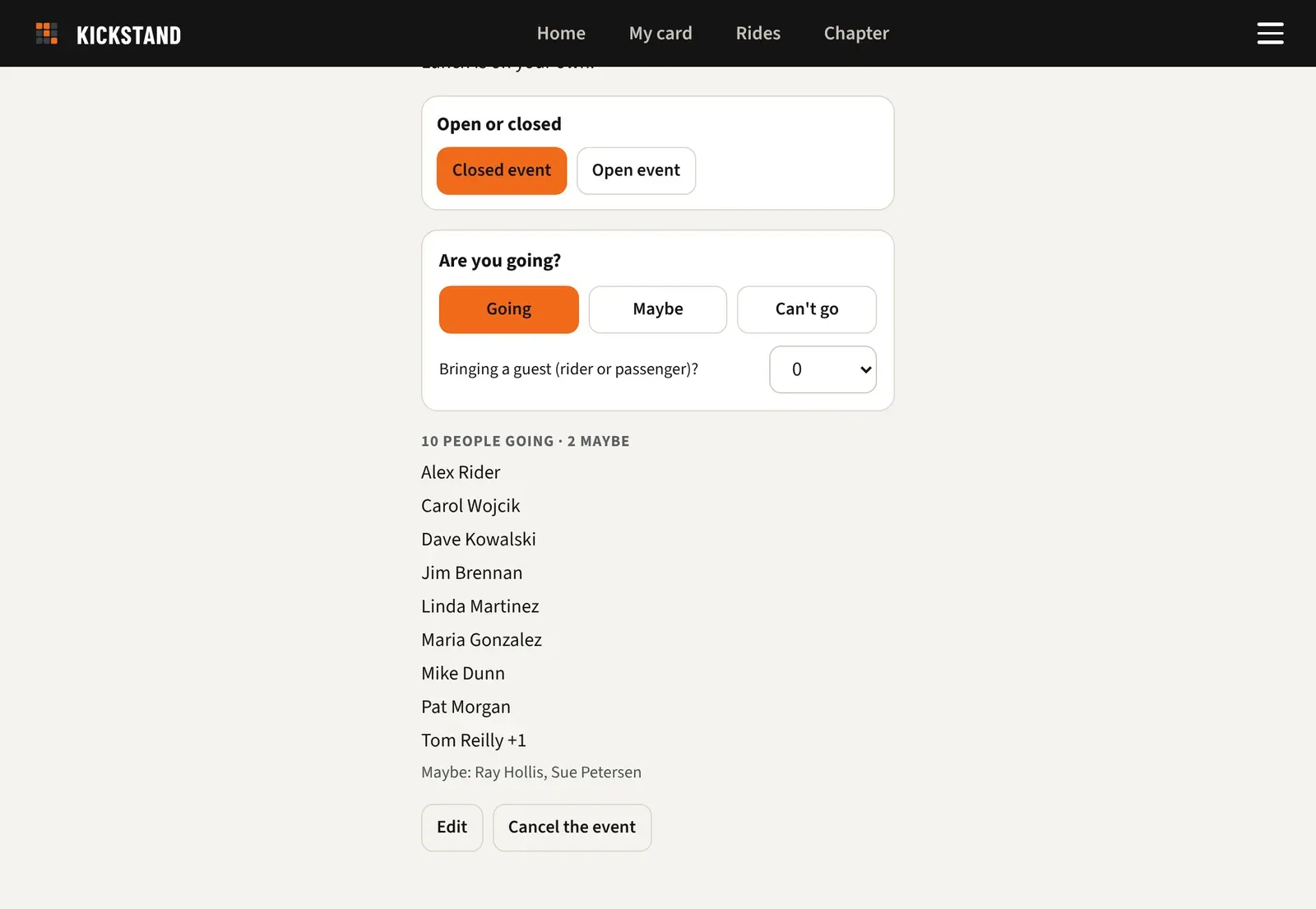
Task: Click the Are you going? heading
Action: point(500,261)
